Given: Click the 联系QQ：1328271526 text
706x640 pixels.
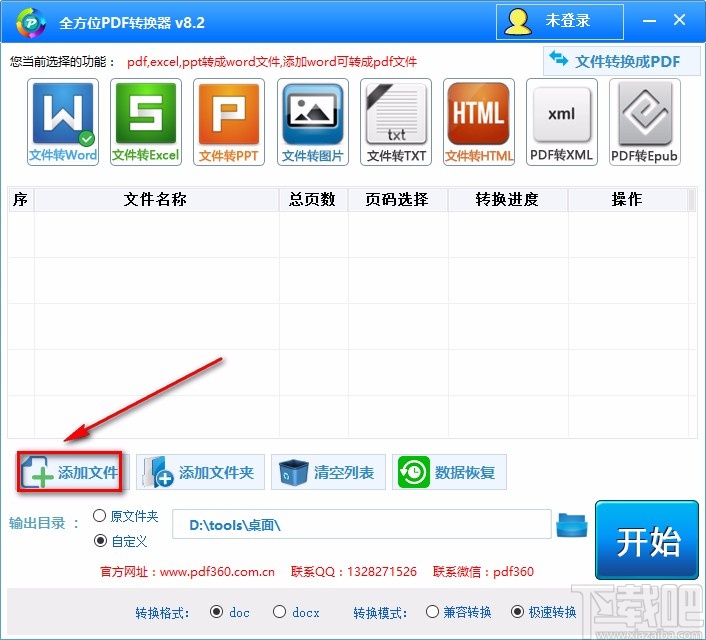Looking at the screenshot, I should (x=354, y=572).
